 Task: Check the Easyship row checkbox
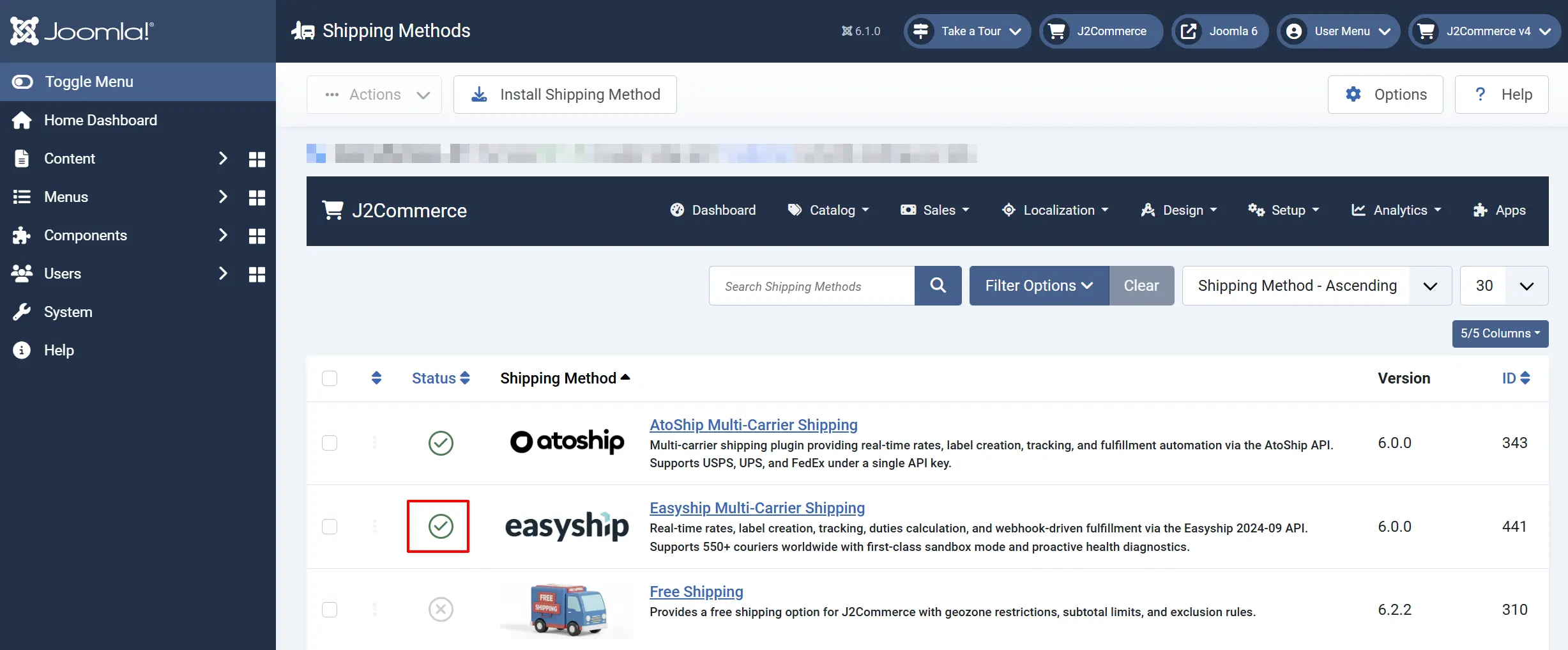pyautogui.click(x=330, y=527)
